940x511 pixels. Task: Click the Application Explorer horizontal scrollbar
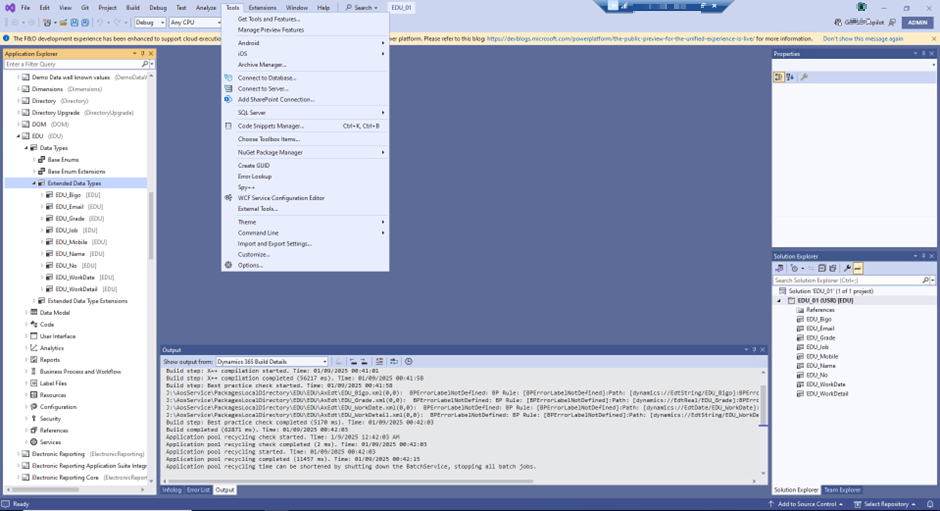pyautogui.click(x=44, y=490)
